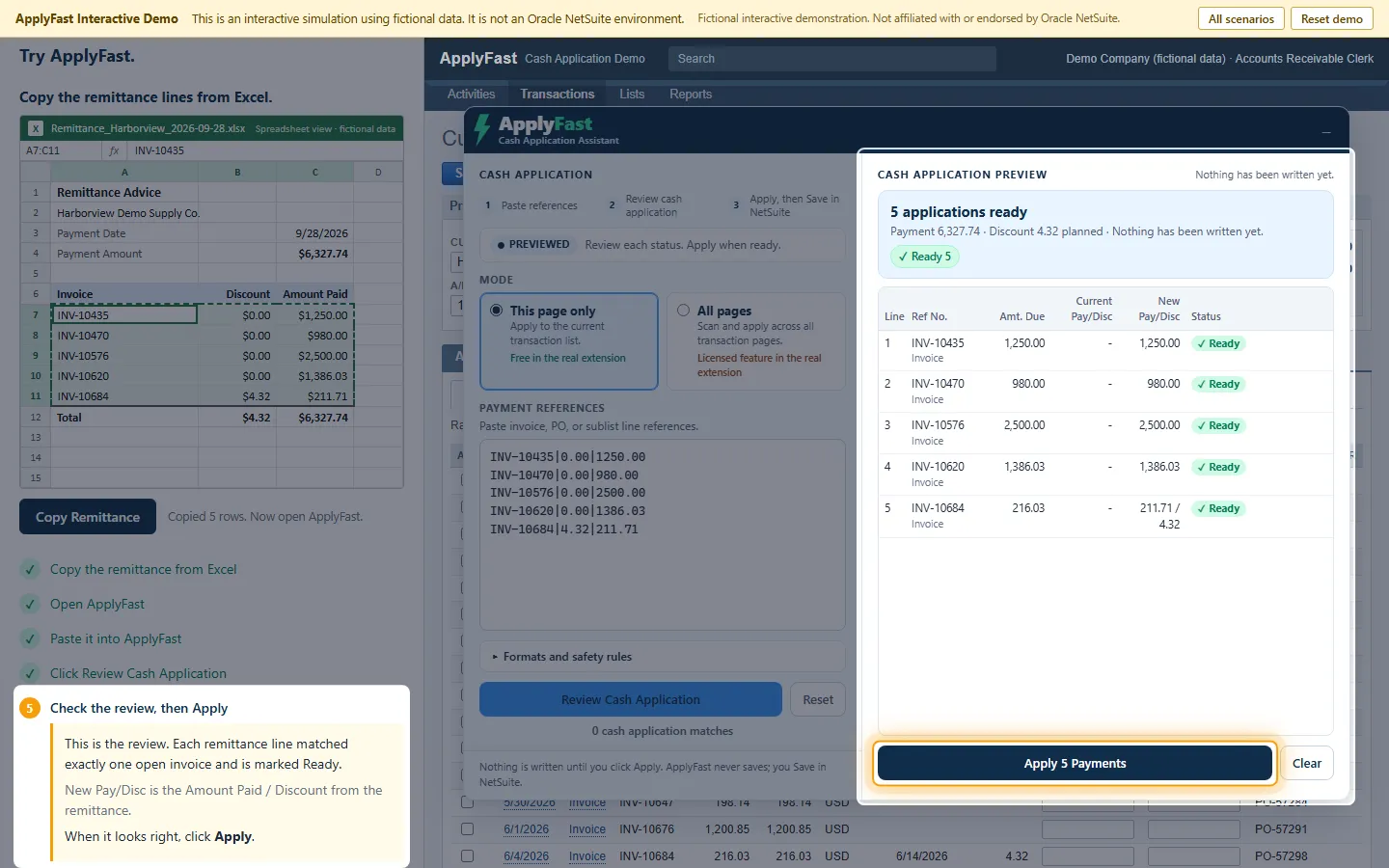Click the ApplyFast Search field
This screenshot has height=868, width=1389.
[x=831, y=59]
